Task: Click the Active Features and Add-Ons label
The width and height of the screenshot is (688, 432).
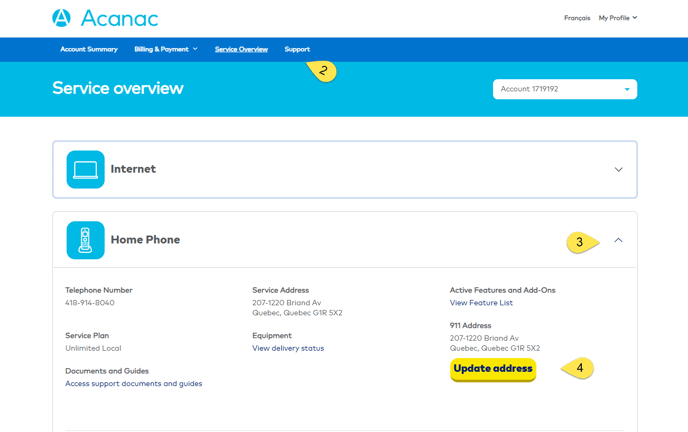Action: tap(502, 290)
